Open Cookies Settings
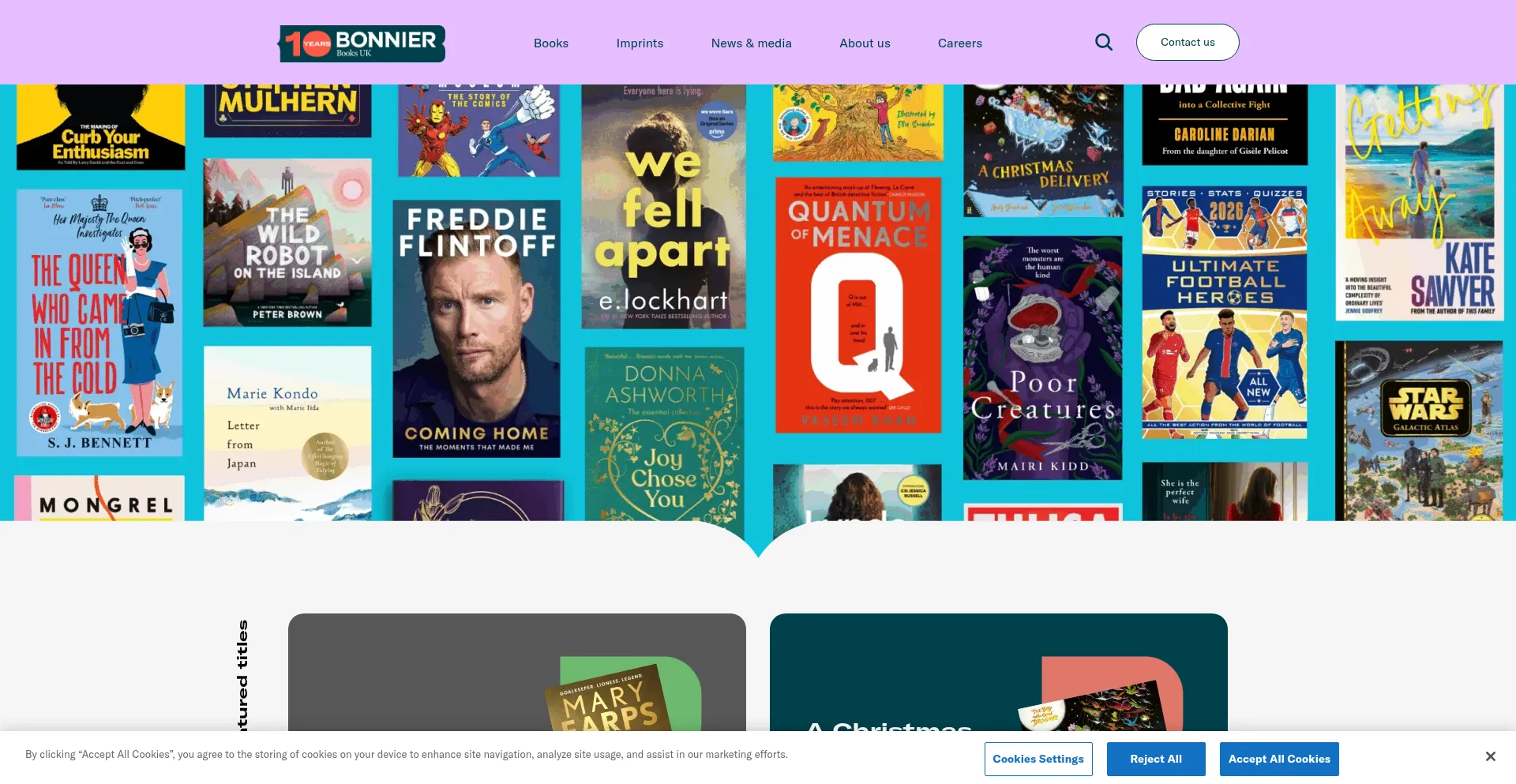This screenshot has width=1516, height=784. click(1038, 759)
